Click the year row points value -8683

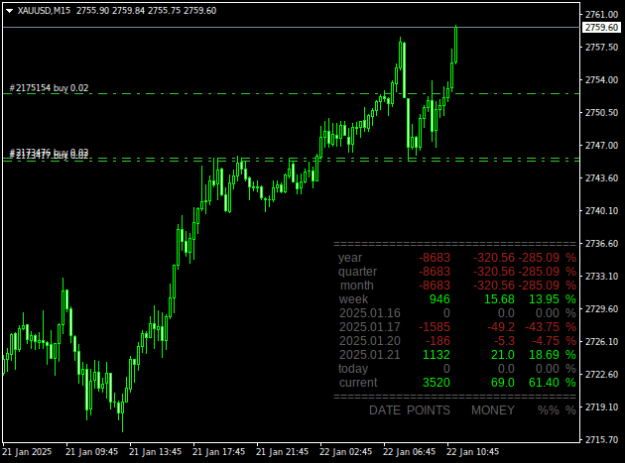point(434,258)
